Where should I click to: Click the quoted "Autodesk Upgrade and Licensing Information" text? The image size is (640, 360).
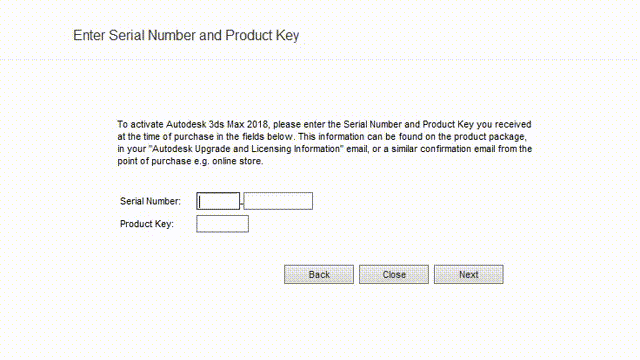[x=247, y=149]
